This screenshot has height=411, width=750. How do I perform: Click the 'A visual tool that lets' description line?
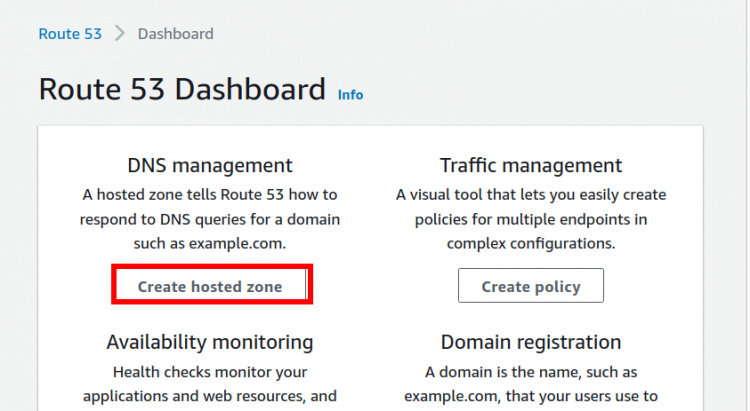531,194
